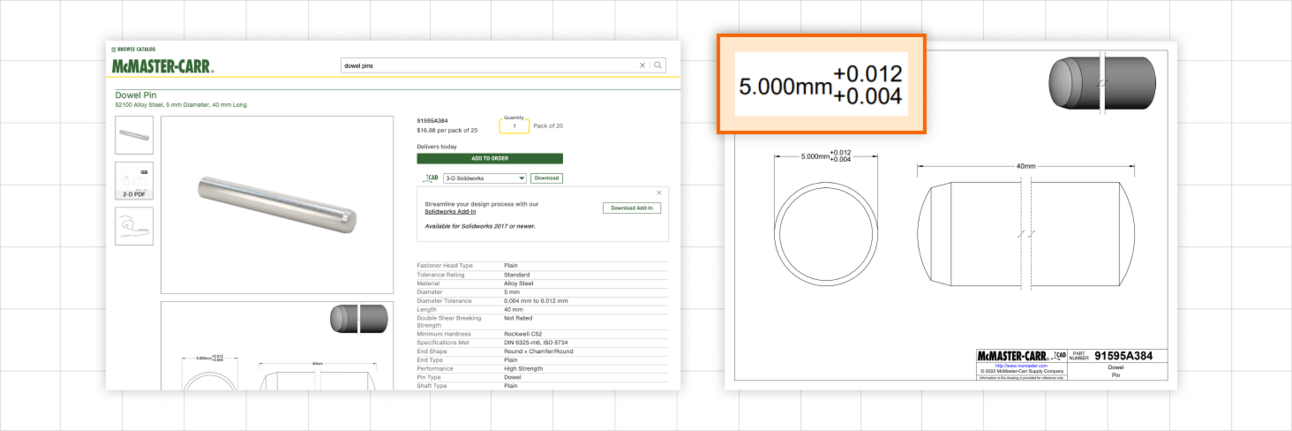Image resolution: width=1292 pixels, height=431 pixels.
Task: Click the search magnifier icon
Action: coord(658,65)
